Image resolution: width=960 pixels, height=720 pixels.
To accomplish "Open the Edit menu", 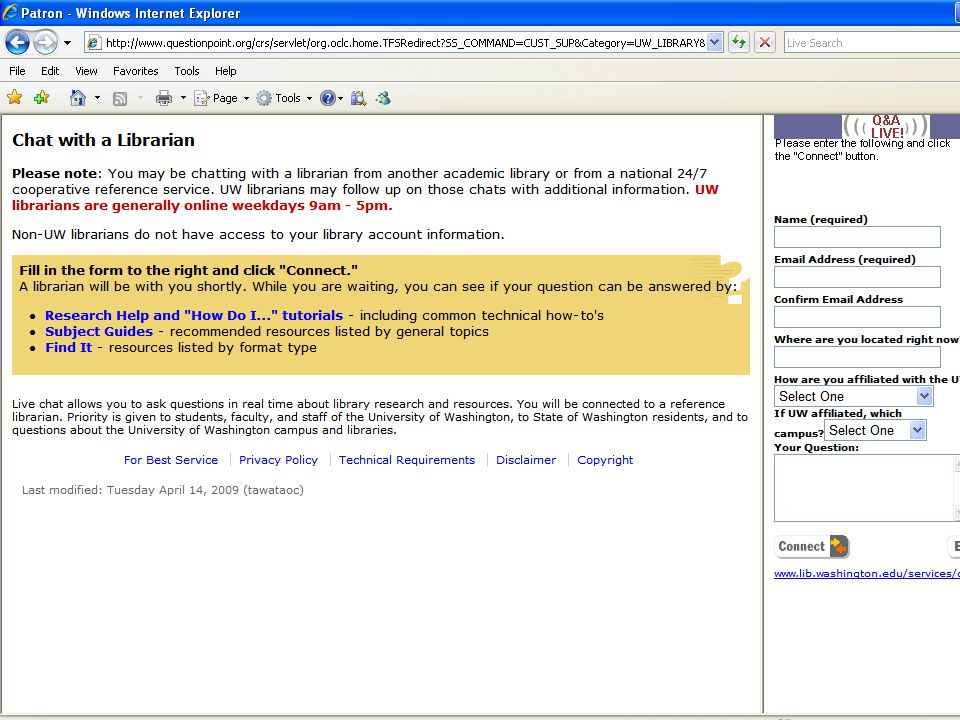I will [x=50, y=71].
